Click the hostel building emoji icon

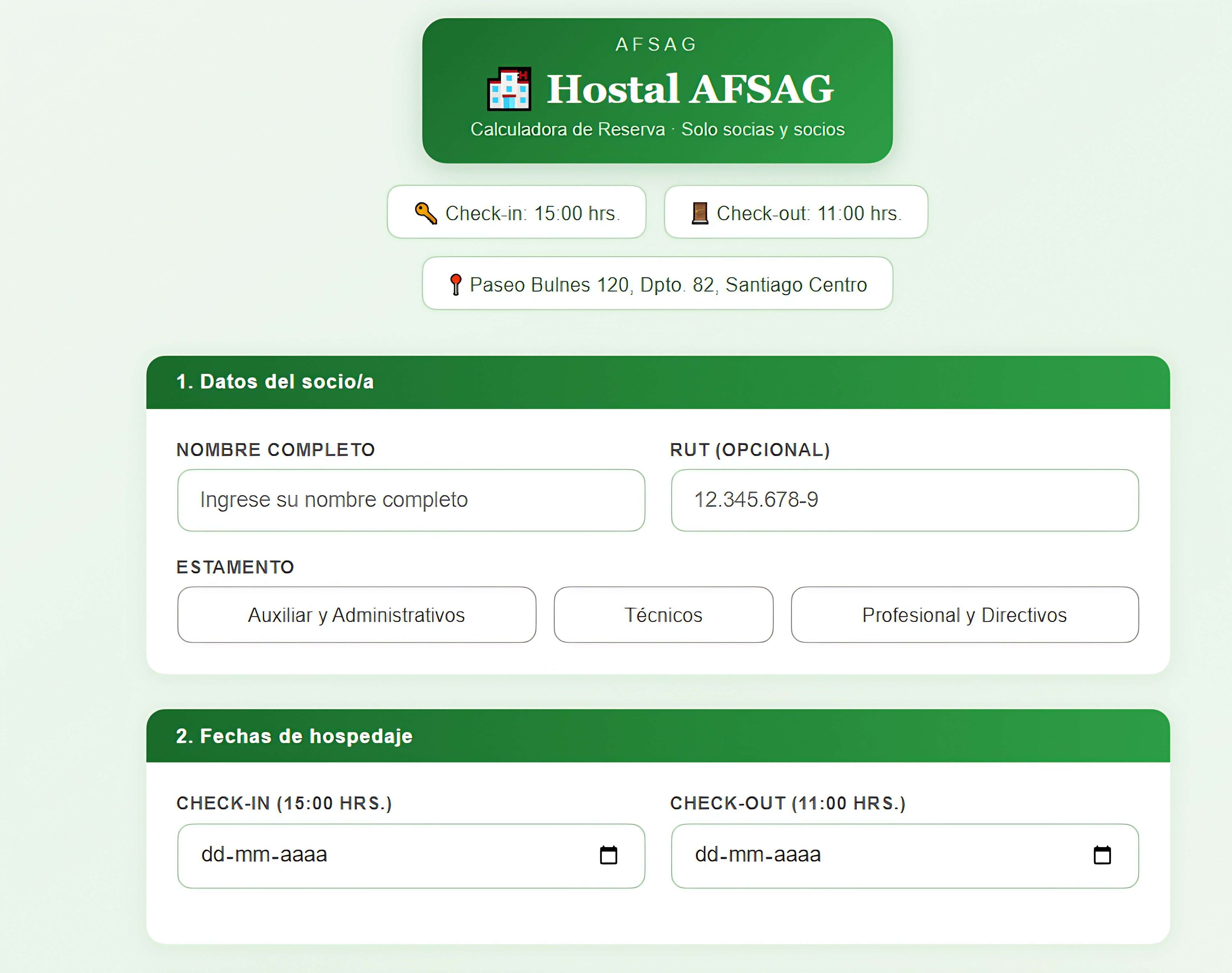point(509,89)
